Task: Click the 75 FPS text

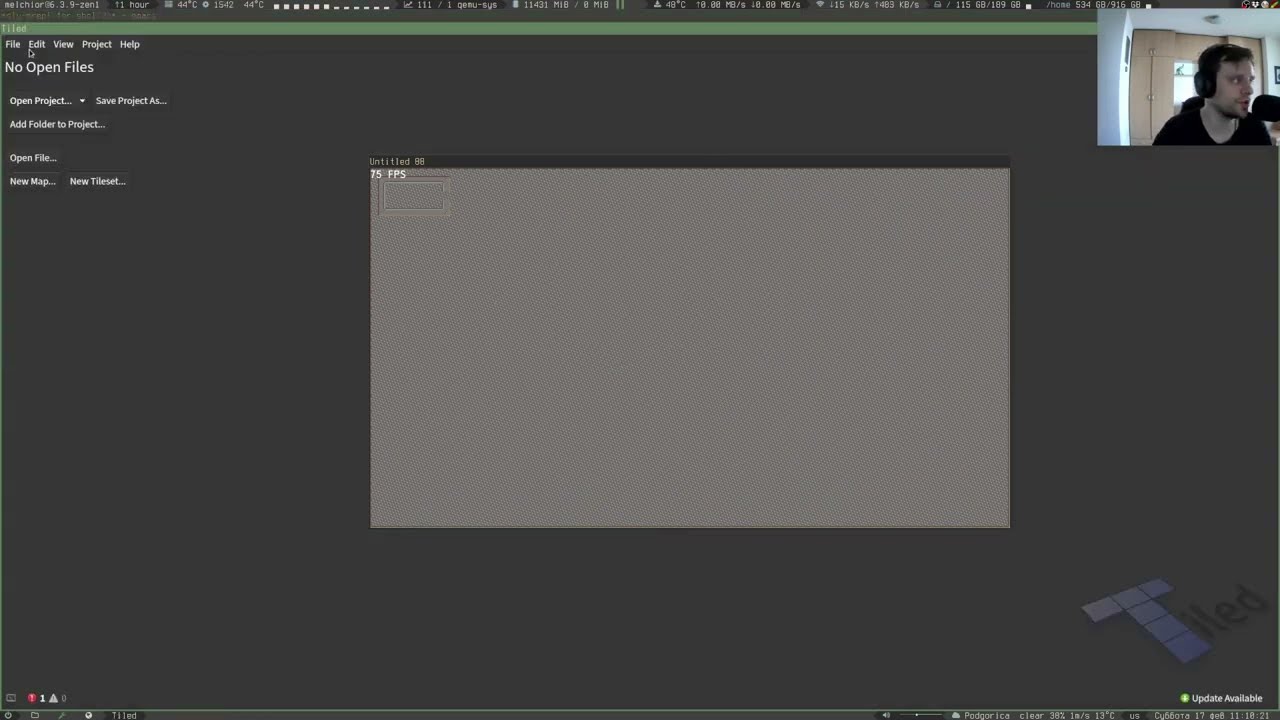Action: coord(388,174)
